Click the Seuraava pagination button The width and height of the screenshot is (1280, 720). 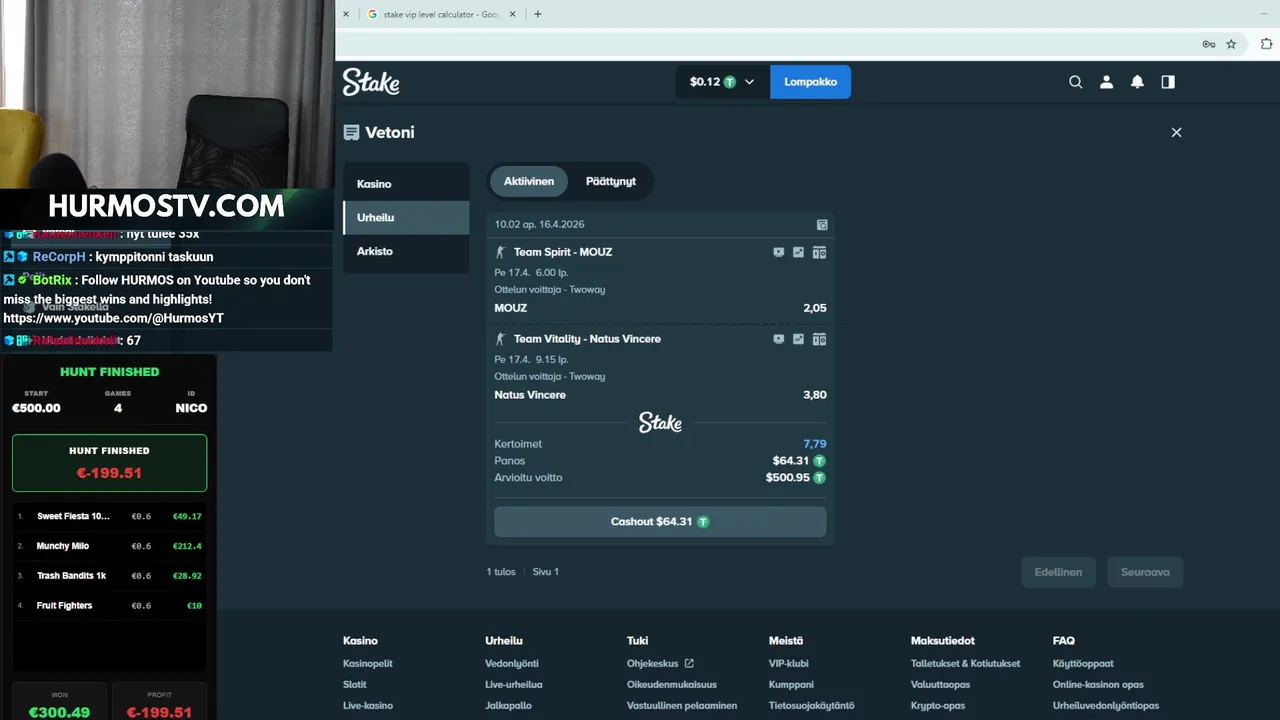[1145, 572]
